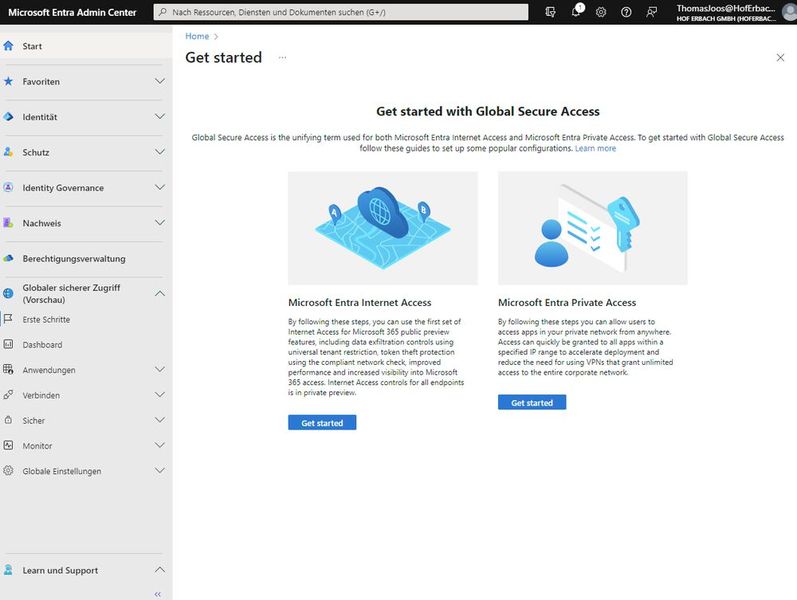Click the Internet Access illustration
797x600 pixels.
point(383,228)
